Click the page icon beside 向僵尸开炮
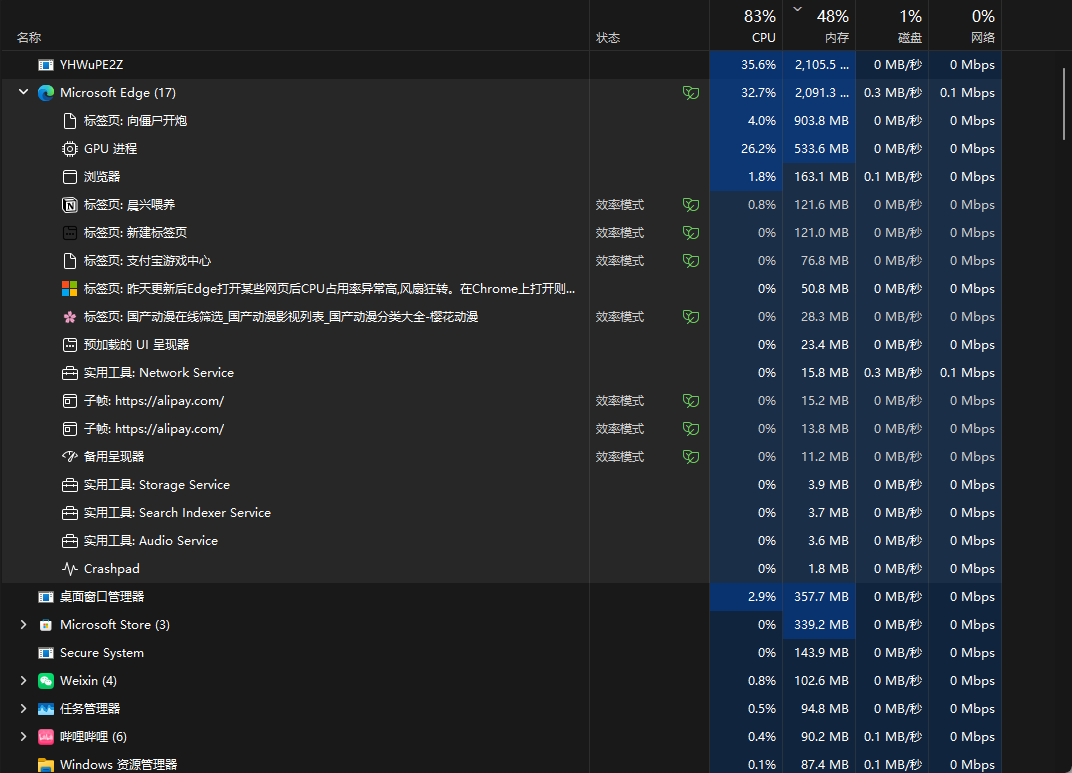Image resolution: width=1072 pixels, height=773 pixels. click(x=70, y=121)
